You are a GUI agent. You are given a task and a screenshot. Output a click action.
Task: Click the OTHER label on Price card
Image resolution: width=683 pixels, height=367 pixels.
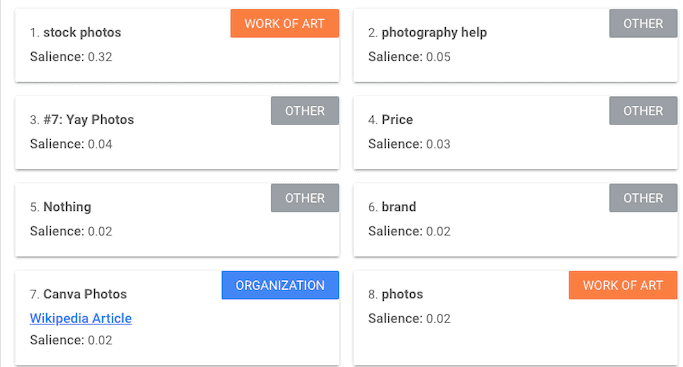643,111
